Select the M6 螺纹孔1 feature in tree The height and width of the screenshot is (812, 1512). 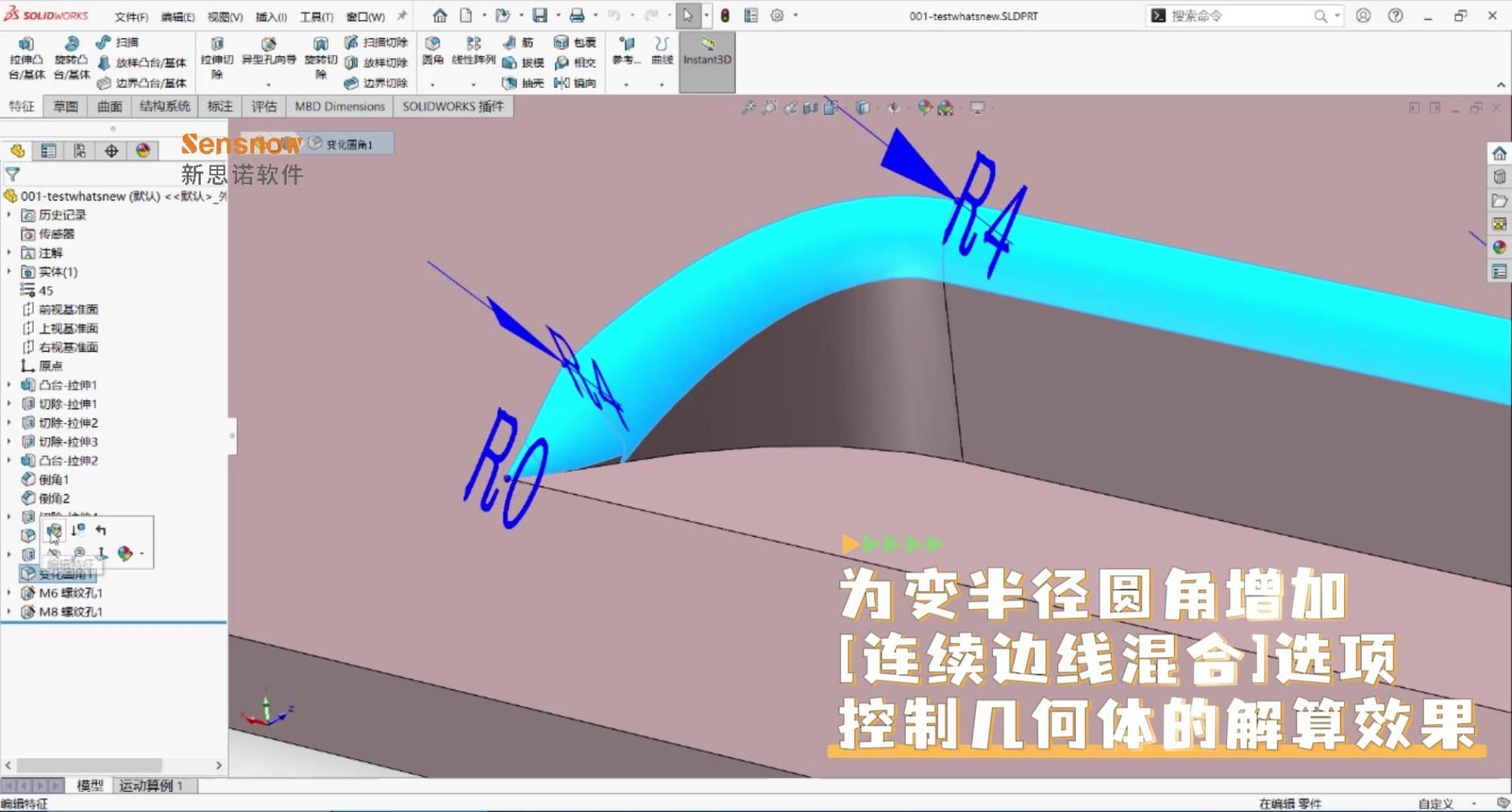(x=70, y=592)
